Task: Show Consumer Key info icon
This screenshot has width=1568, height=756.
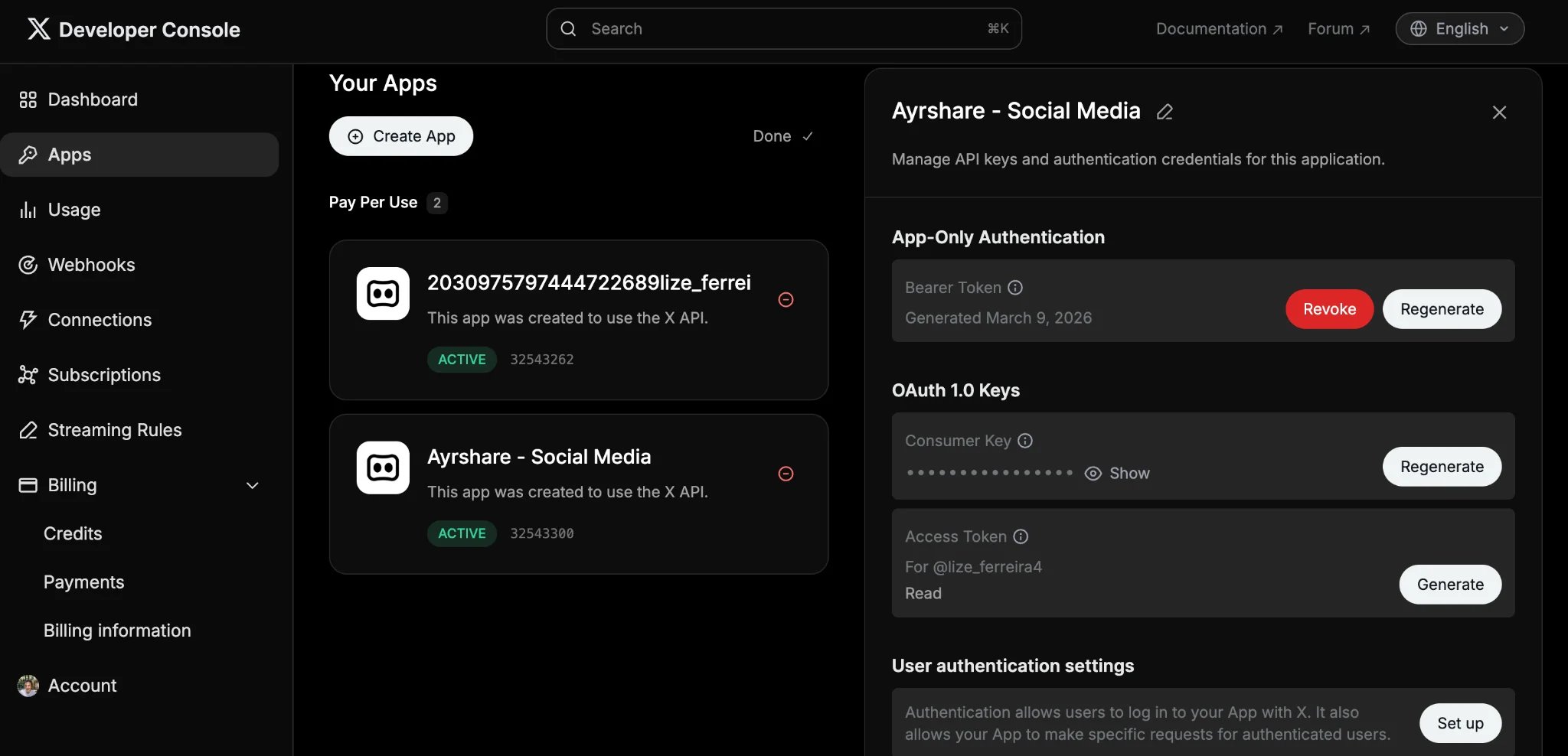Action: coord(1025,441)
